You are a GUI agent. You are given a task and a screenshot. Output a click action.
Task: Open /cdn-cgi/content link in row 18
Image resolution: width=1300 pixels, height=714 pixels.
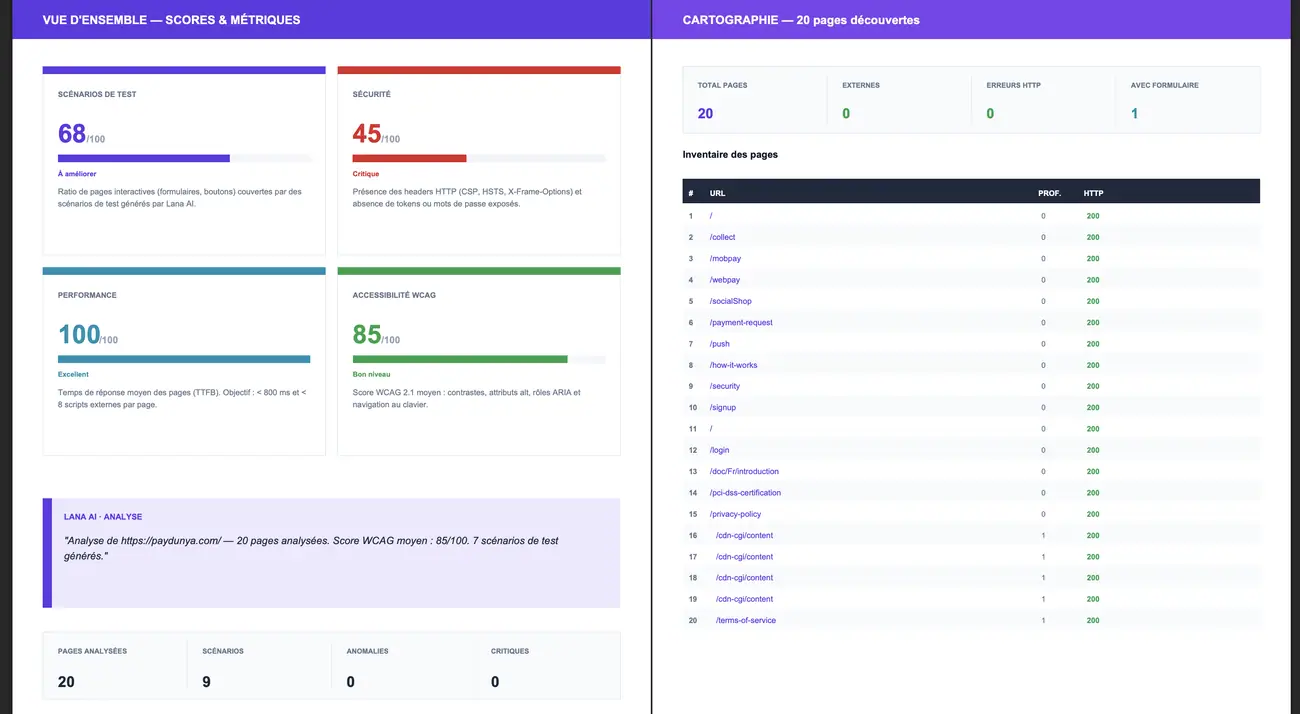[x=744, y=578]
